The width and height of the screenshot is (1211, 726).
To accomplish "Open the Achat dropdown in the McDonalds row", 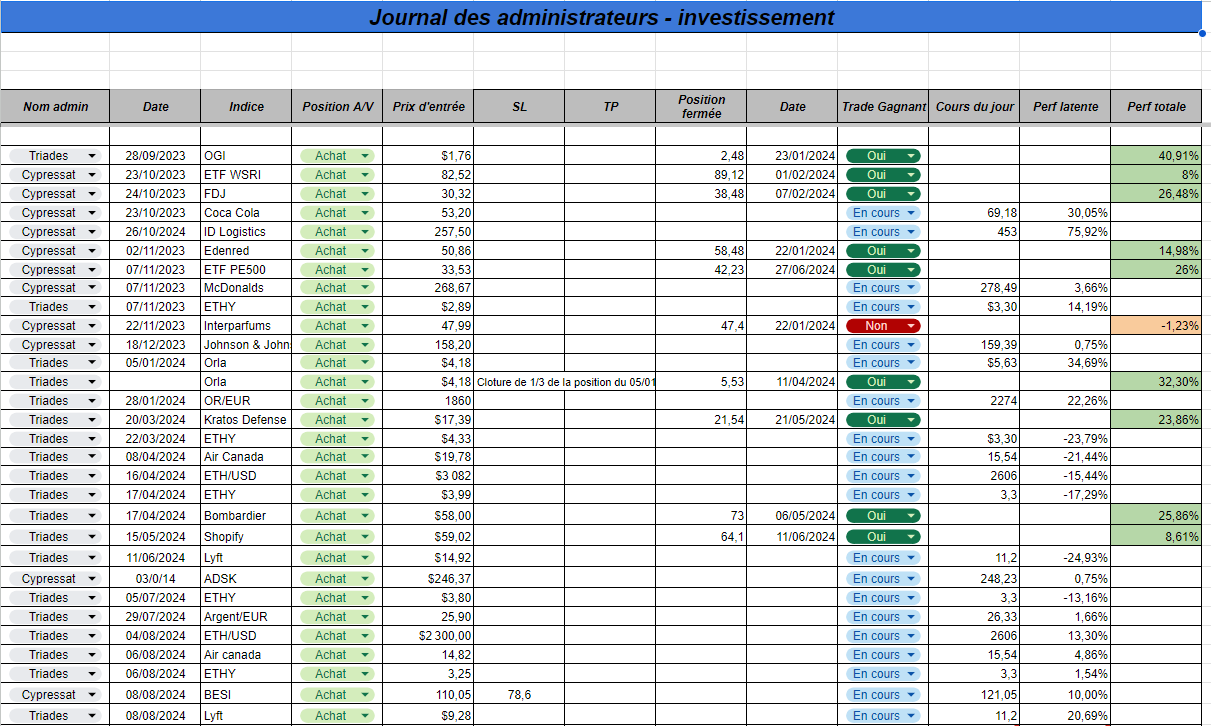I will 337,288.
